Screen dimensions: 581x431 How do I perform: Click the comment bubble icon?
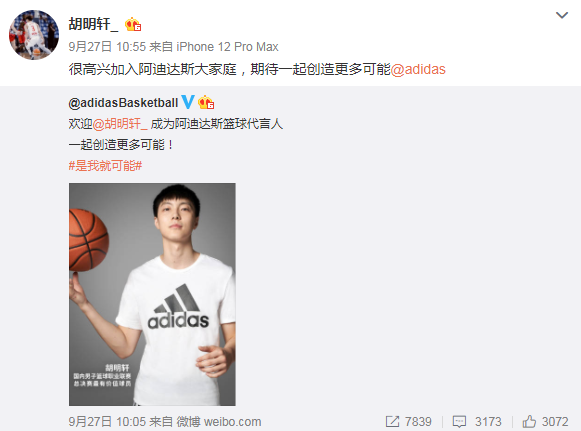[x=459, y=421]
